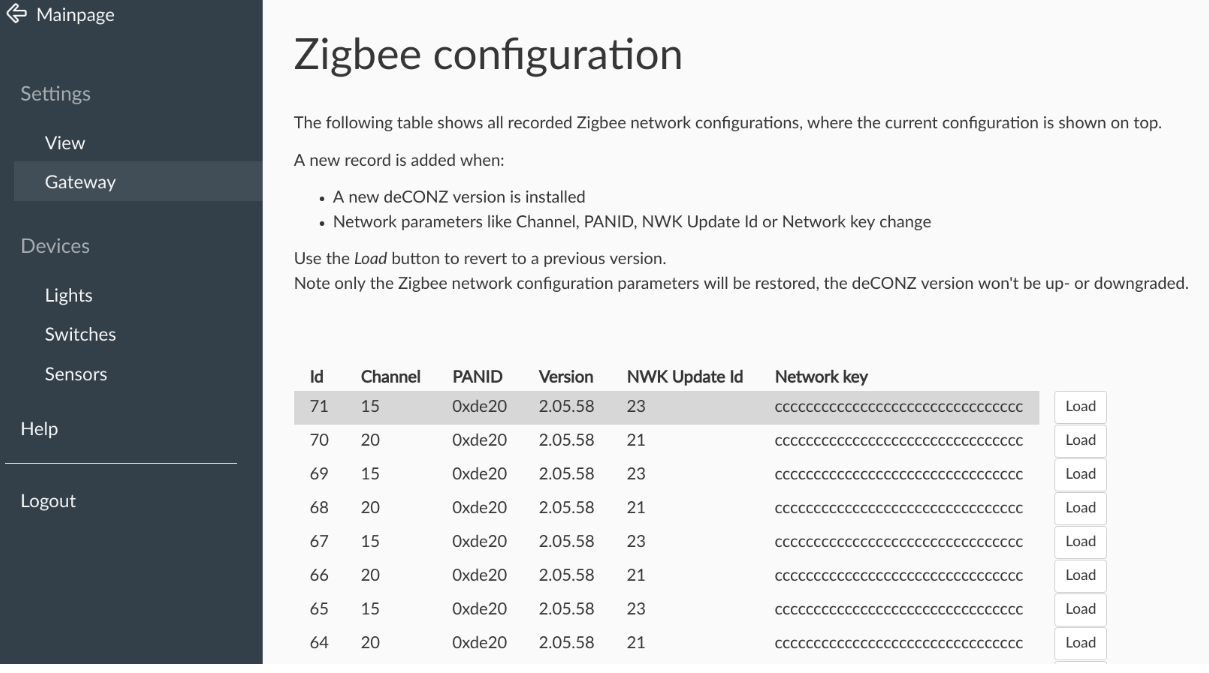Open the Help section
This screenshot has height=673, width=1209.
tap(39, 429)
